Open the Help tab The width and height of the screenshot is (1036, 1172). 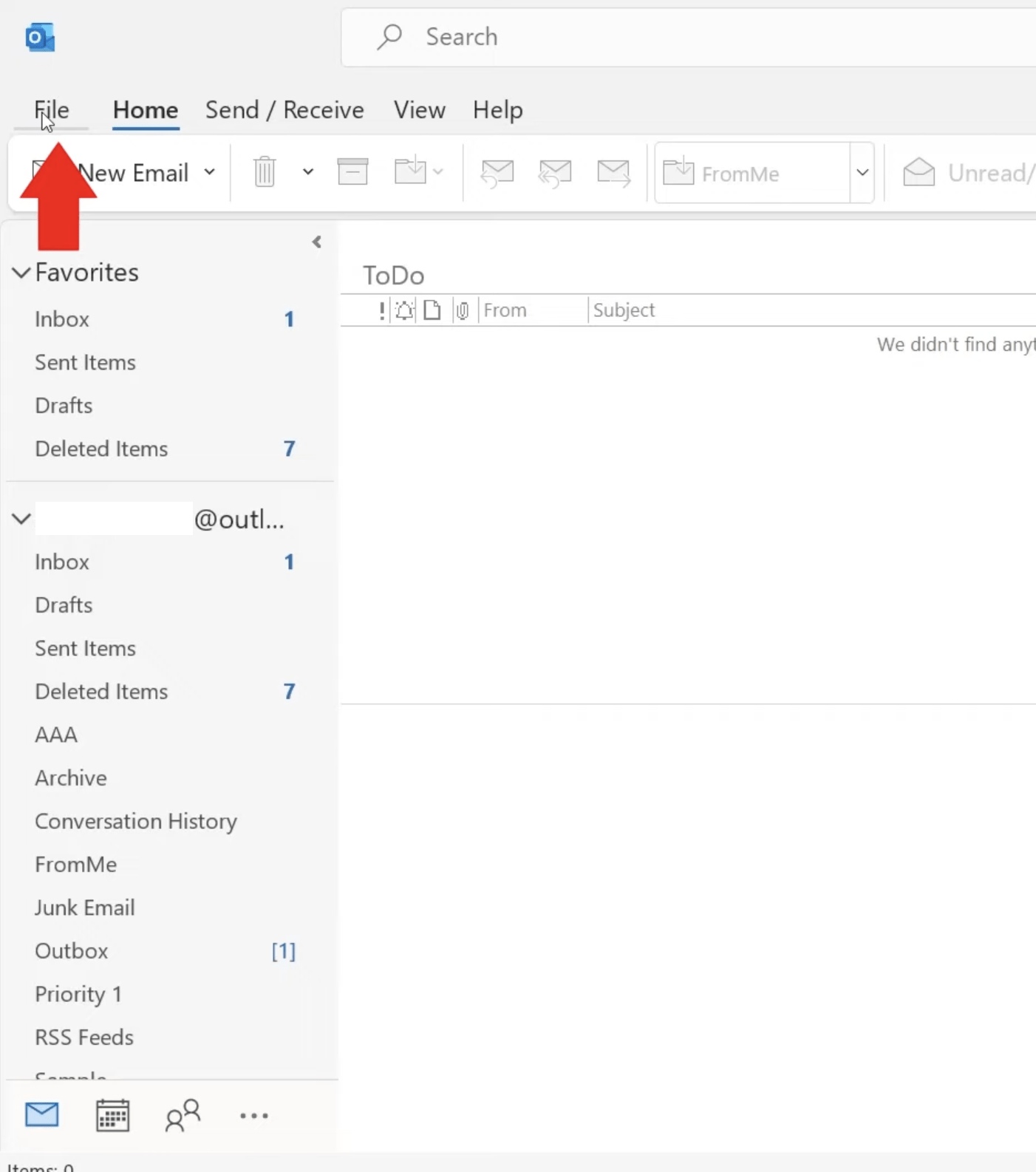(x=498, y=110)
